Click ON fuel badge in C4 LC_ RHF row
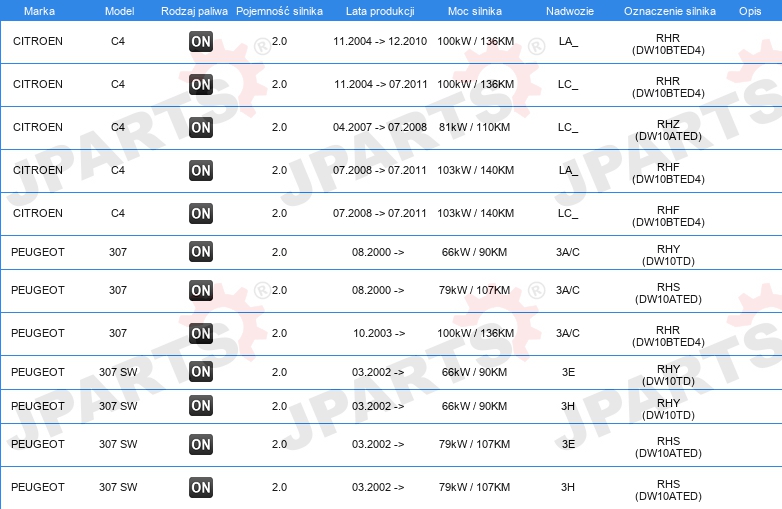The height and width of the screenshot is (509, 782). click(201, 213)
